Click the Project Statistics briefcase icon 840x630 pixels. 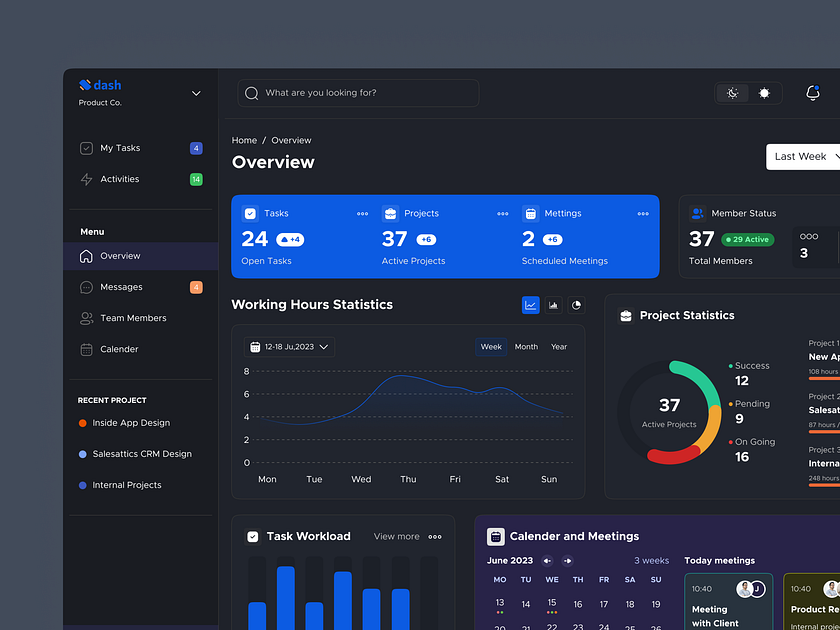click(x=624, y=315)
